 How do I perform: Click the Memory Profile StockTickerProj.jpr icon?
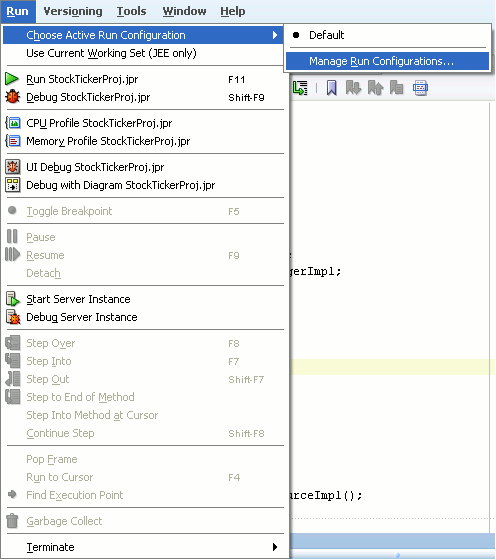[12, 141]
